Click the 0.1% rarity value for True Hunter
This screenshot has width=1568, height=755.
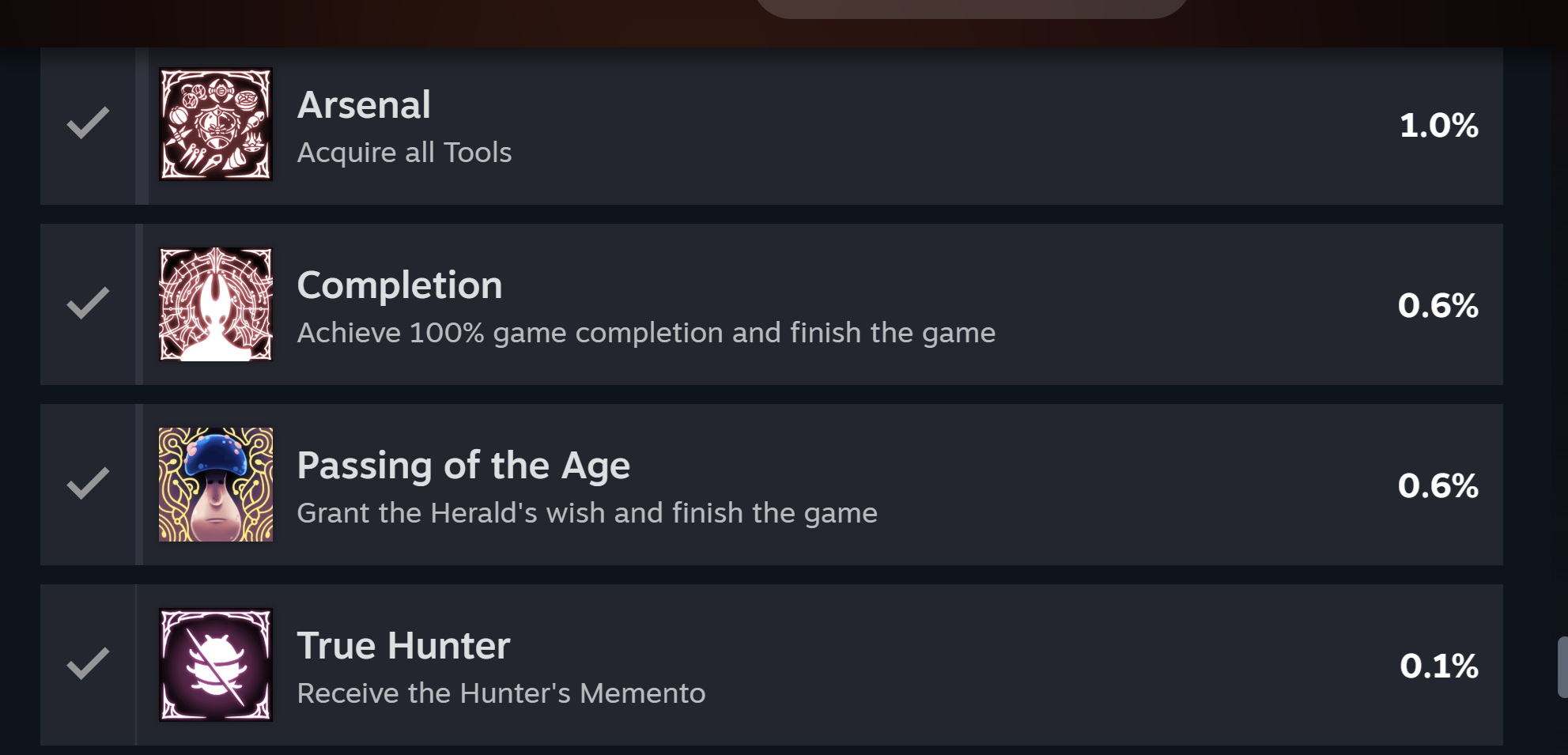click(1438, 666)
